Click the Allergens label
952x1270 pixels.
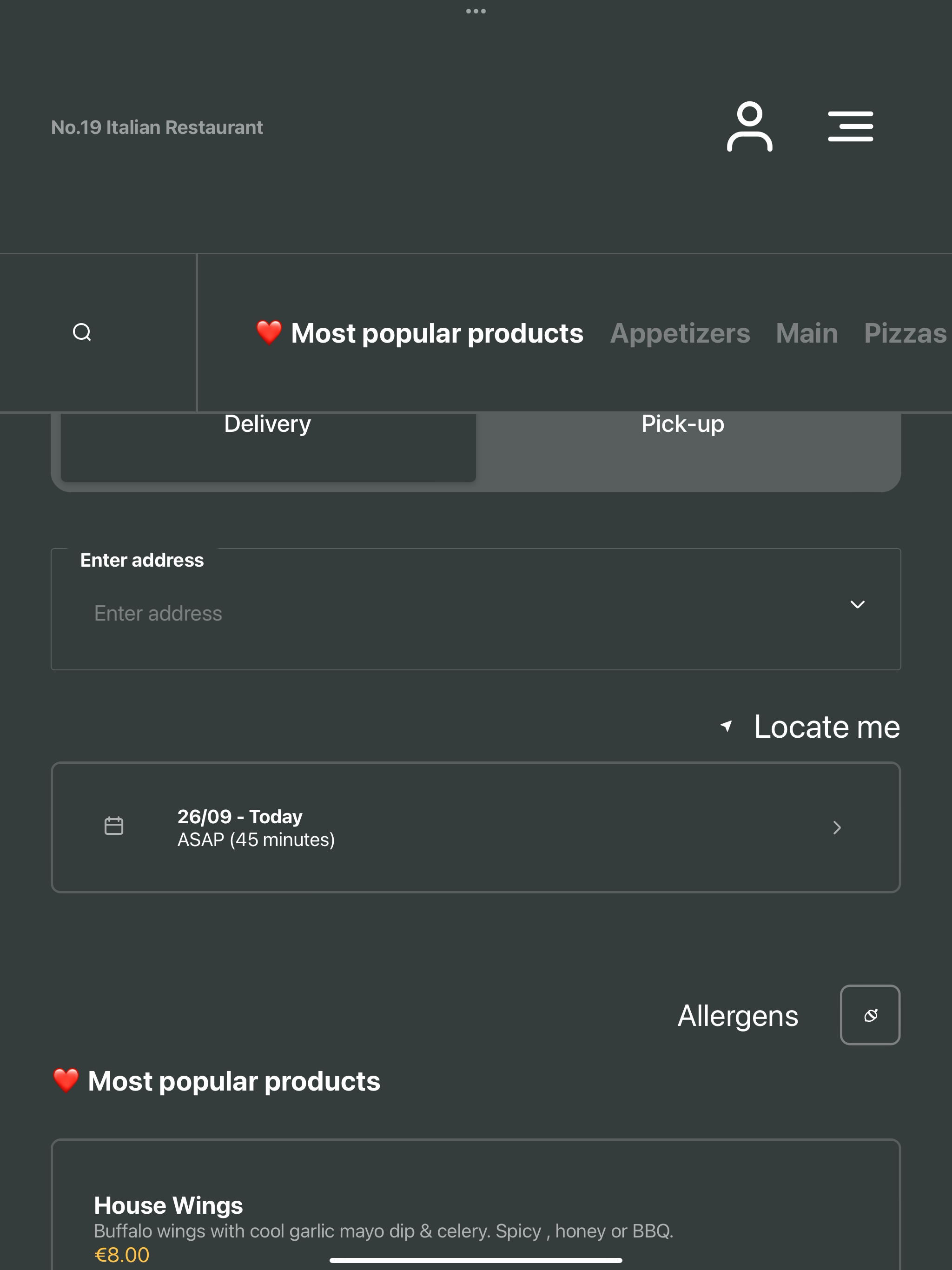click(x=738, y=1016)
